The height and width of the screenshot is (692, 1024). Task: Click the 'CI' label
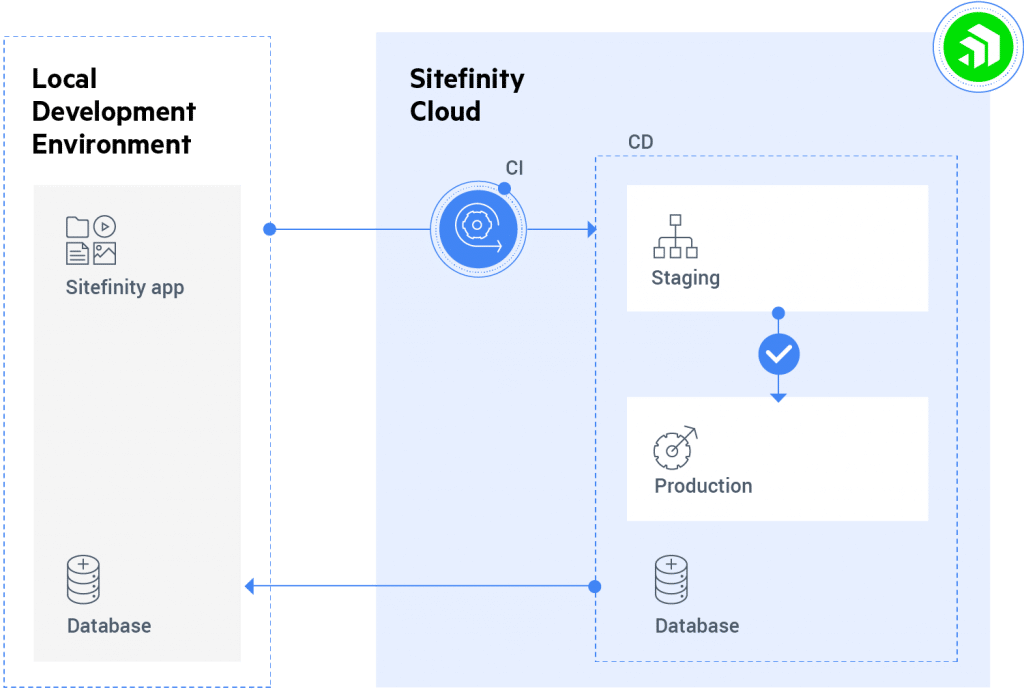(515, 168)
